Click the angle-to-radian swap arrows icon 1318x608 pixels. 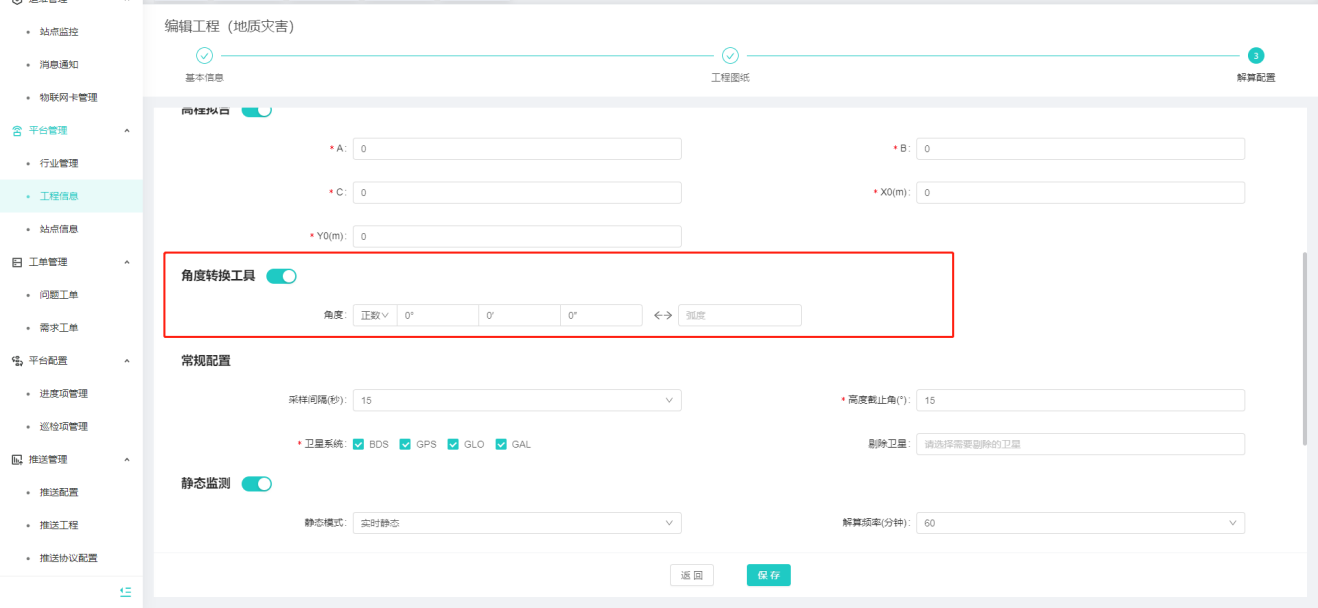[x=662, y=316]
